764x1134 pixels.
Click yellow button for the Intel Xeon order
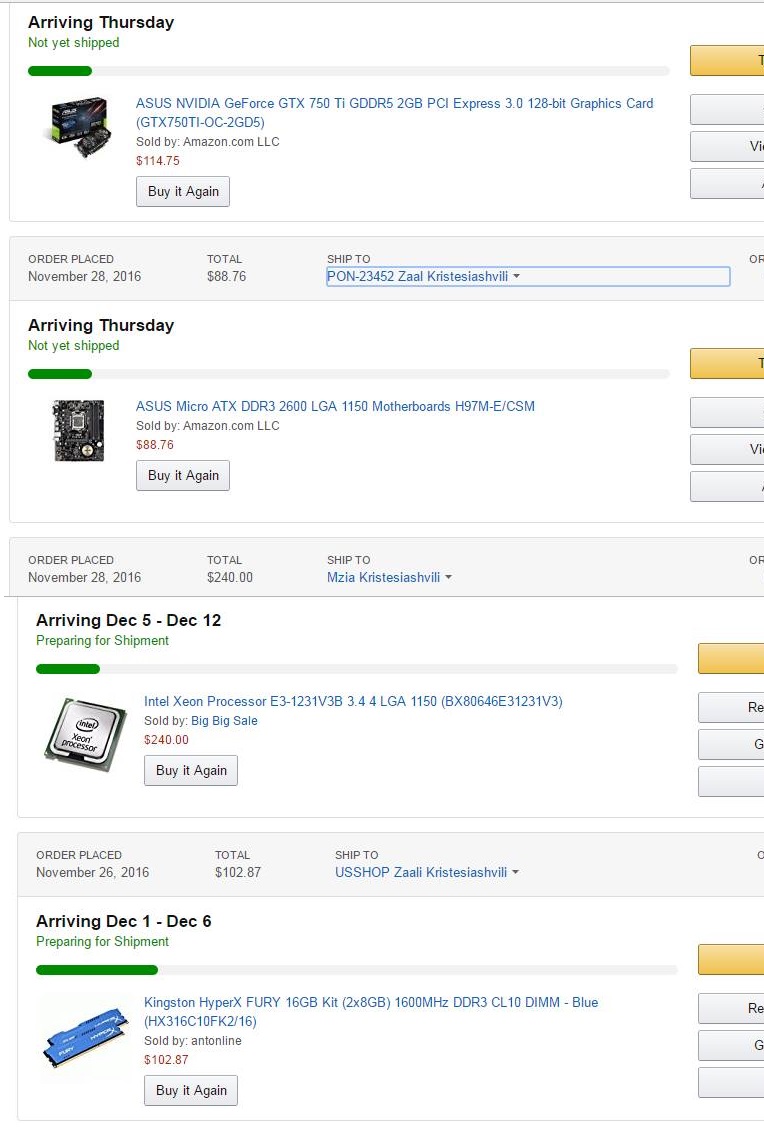pyautogui.click(x=731, y=658)
